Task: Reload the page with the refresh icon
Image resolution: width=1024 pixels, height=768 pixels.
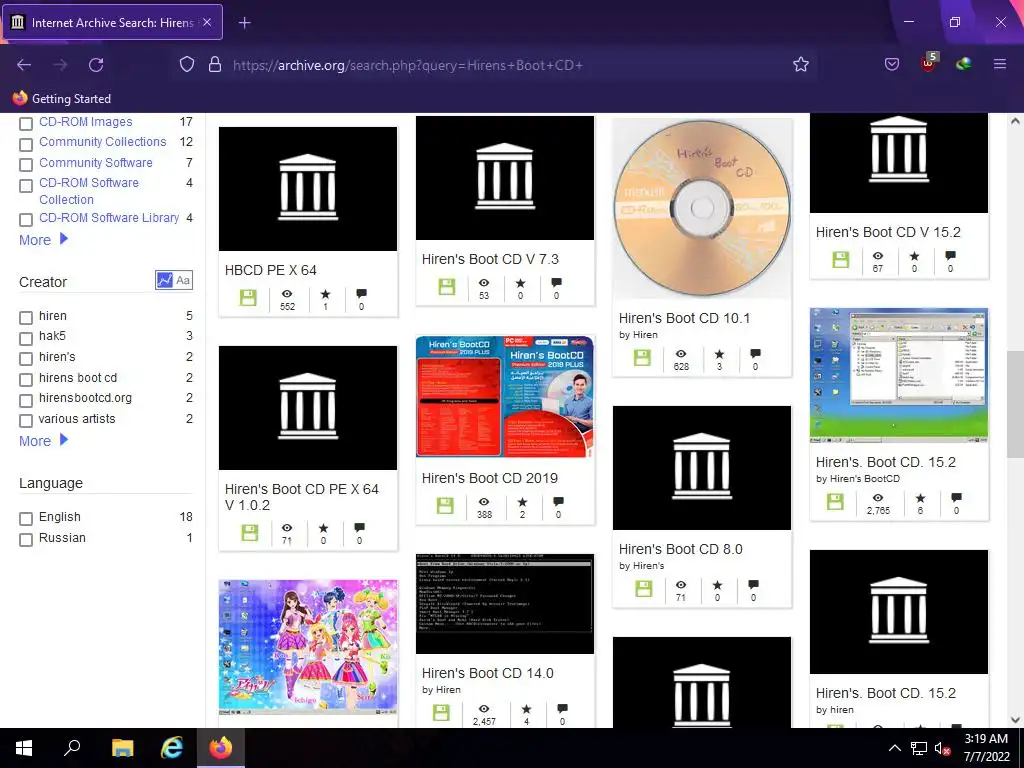Action: (96, 65)
